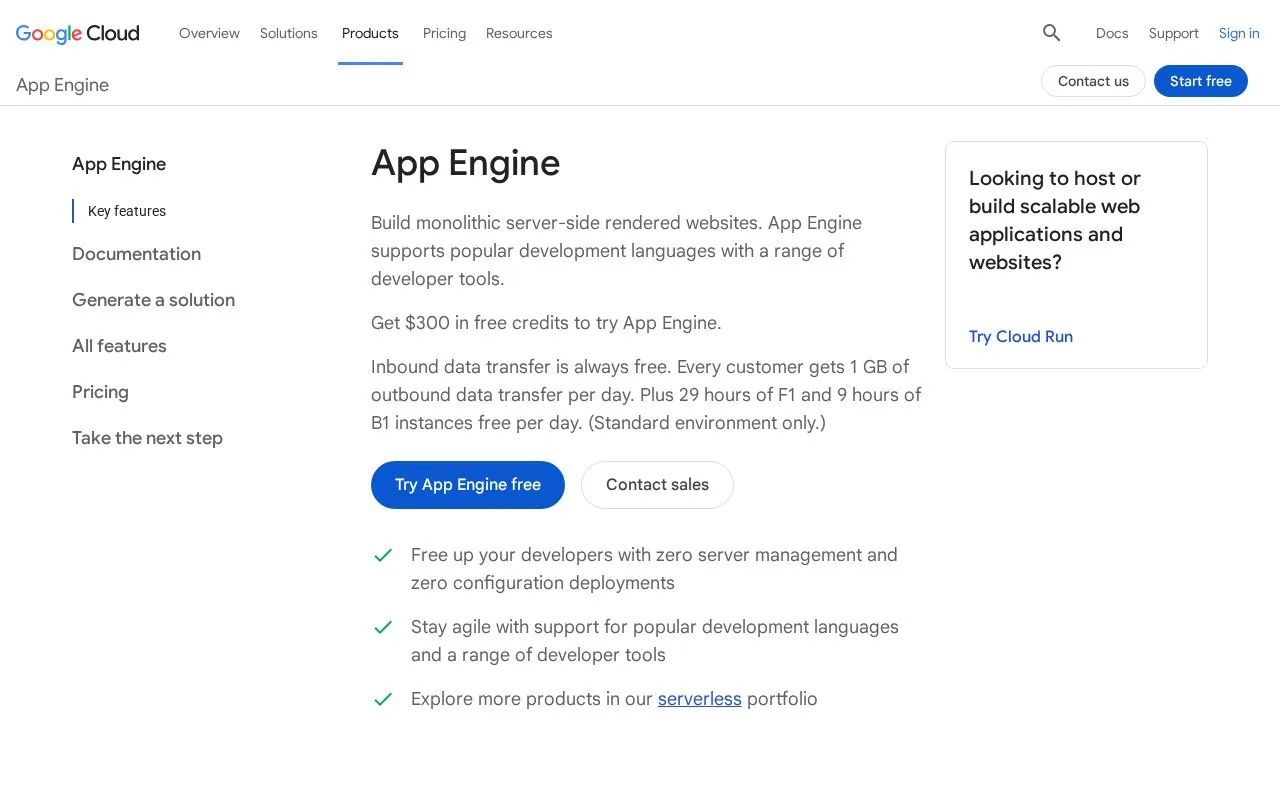This screenshot has height=800, width=1280.
Task: Open the Resources menu
Action: pos(519,33)
